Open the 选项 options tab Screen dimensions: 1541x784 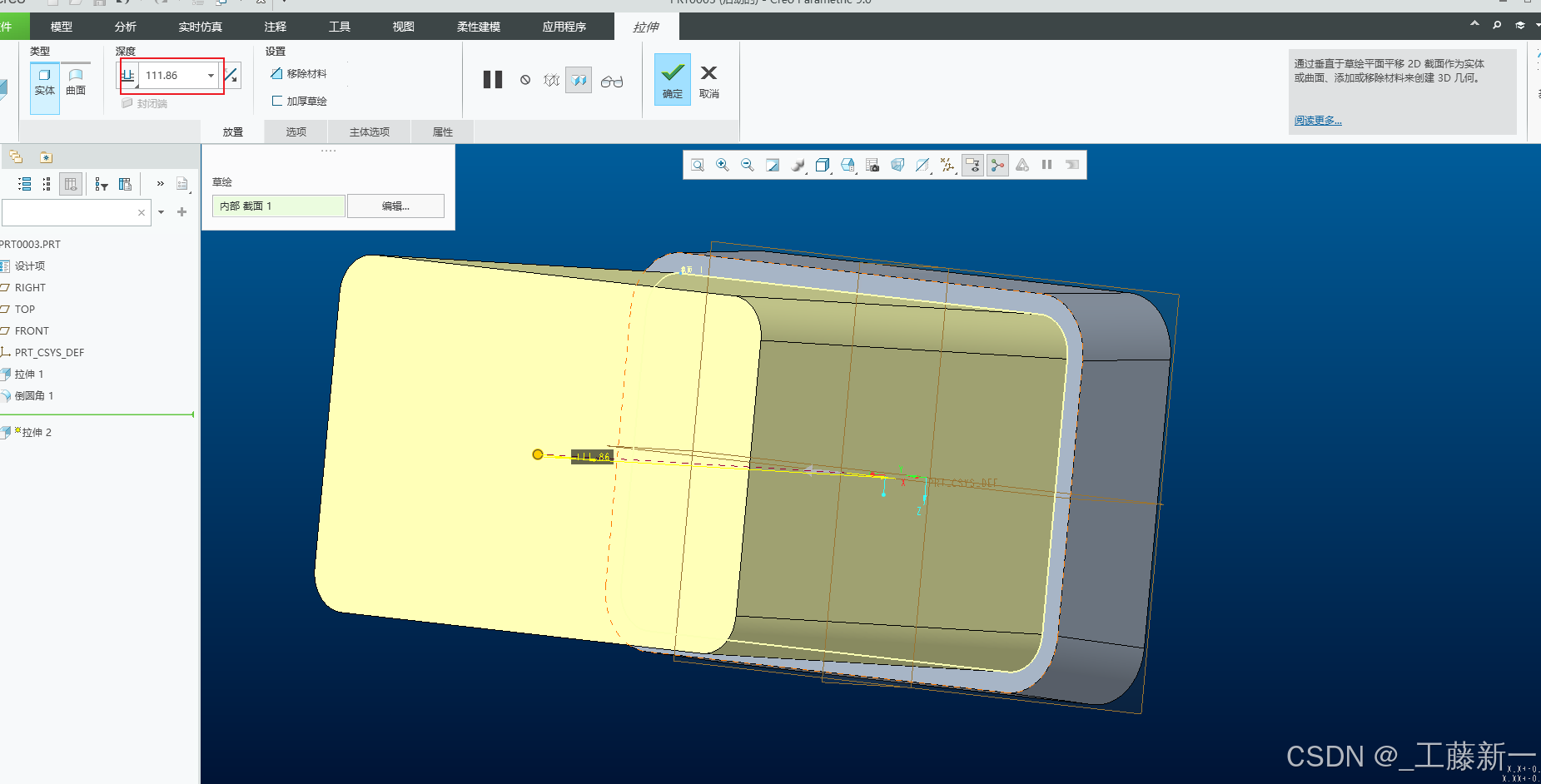point(296,131)
